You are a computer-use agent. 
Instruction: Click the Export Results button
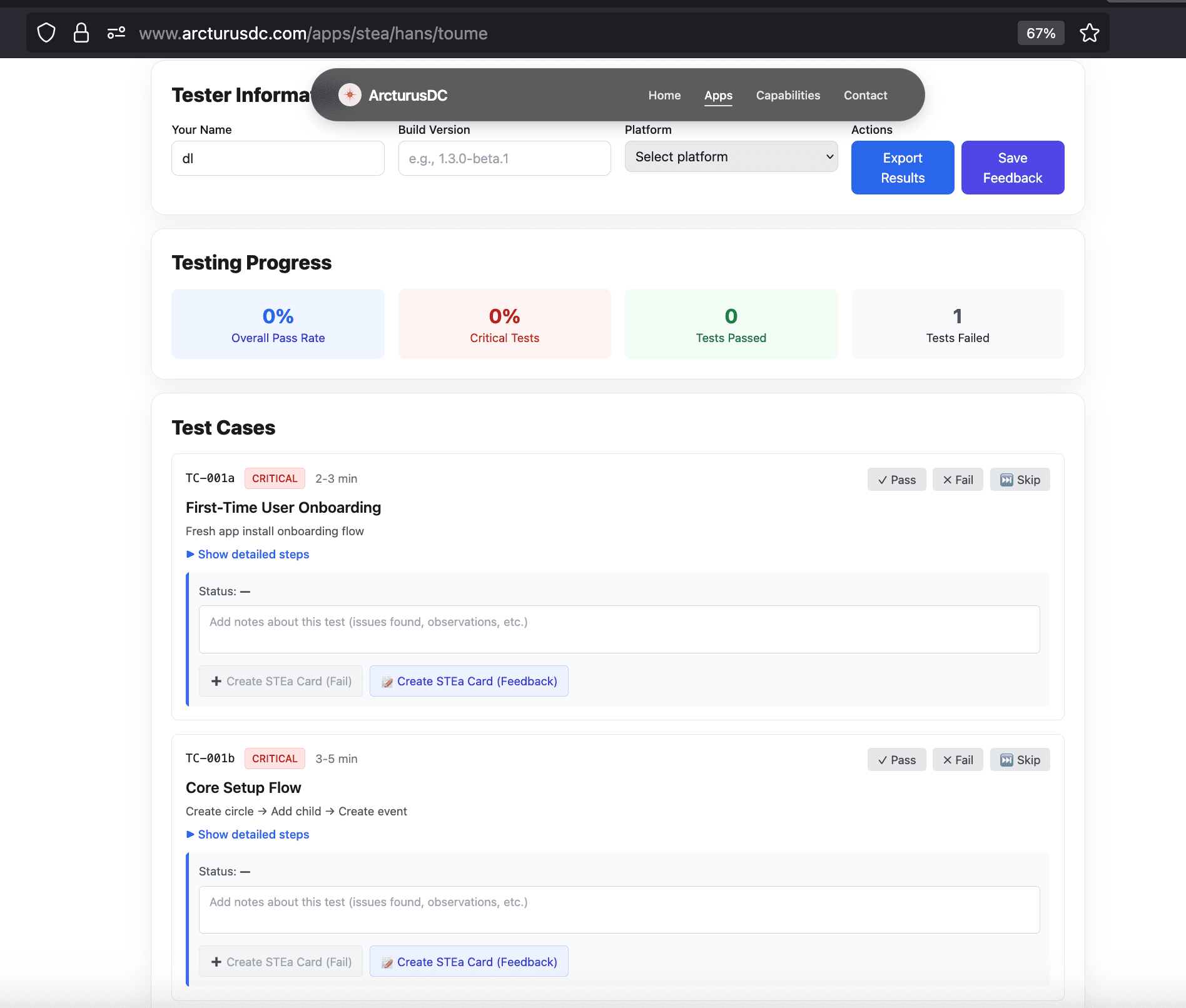(x=902, y=168)
